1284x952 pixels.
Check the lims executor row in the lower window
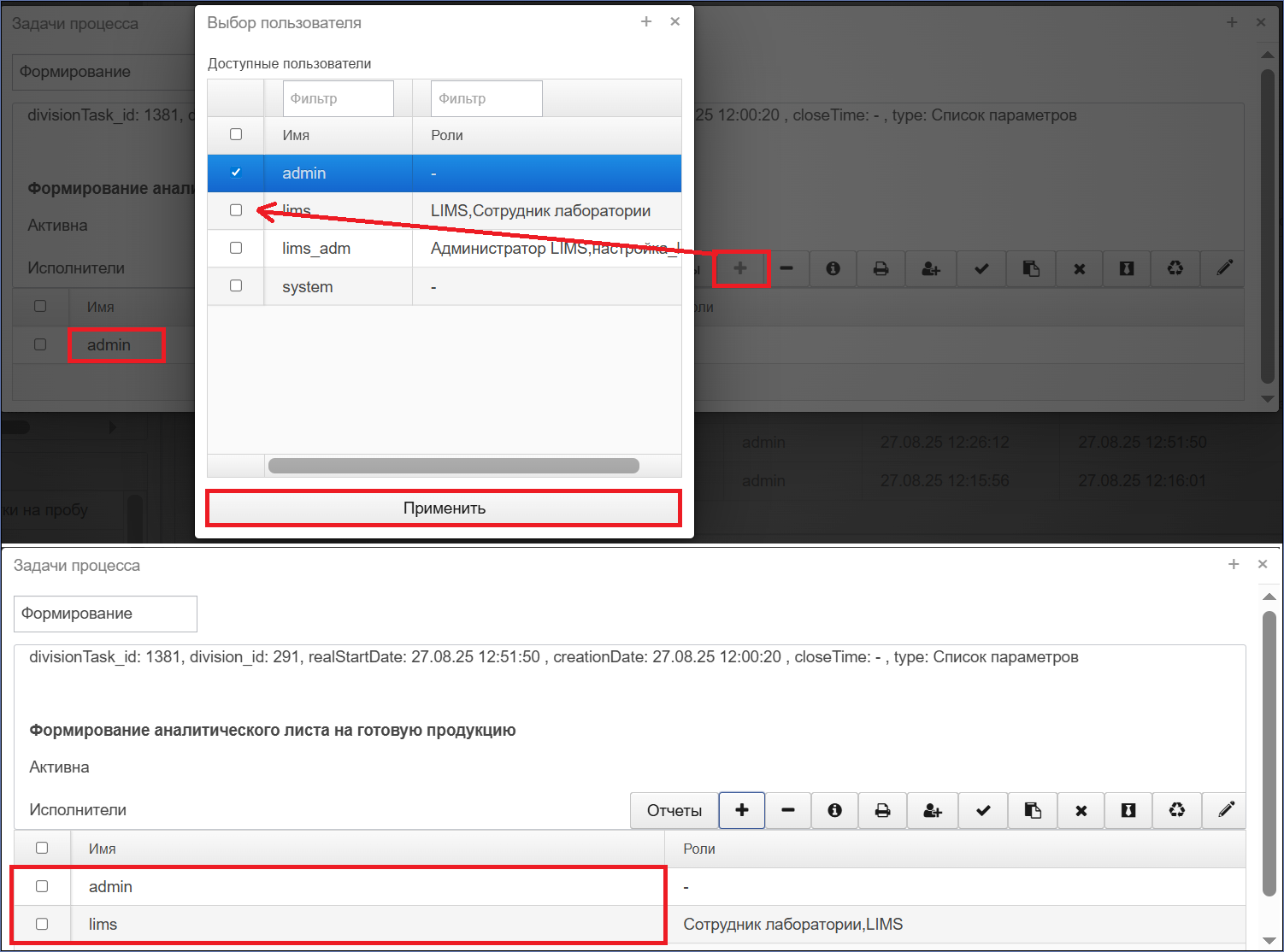click(x=42, y=924)
